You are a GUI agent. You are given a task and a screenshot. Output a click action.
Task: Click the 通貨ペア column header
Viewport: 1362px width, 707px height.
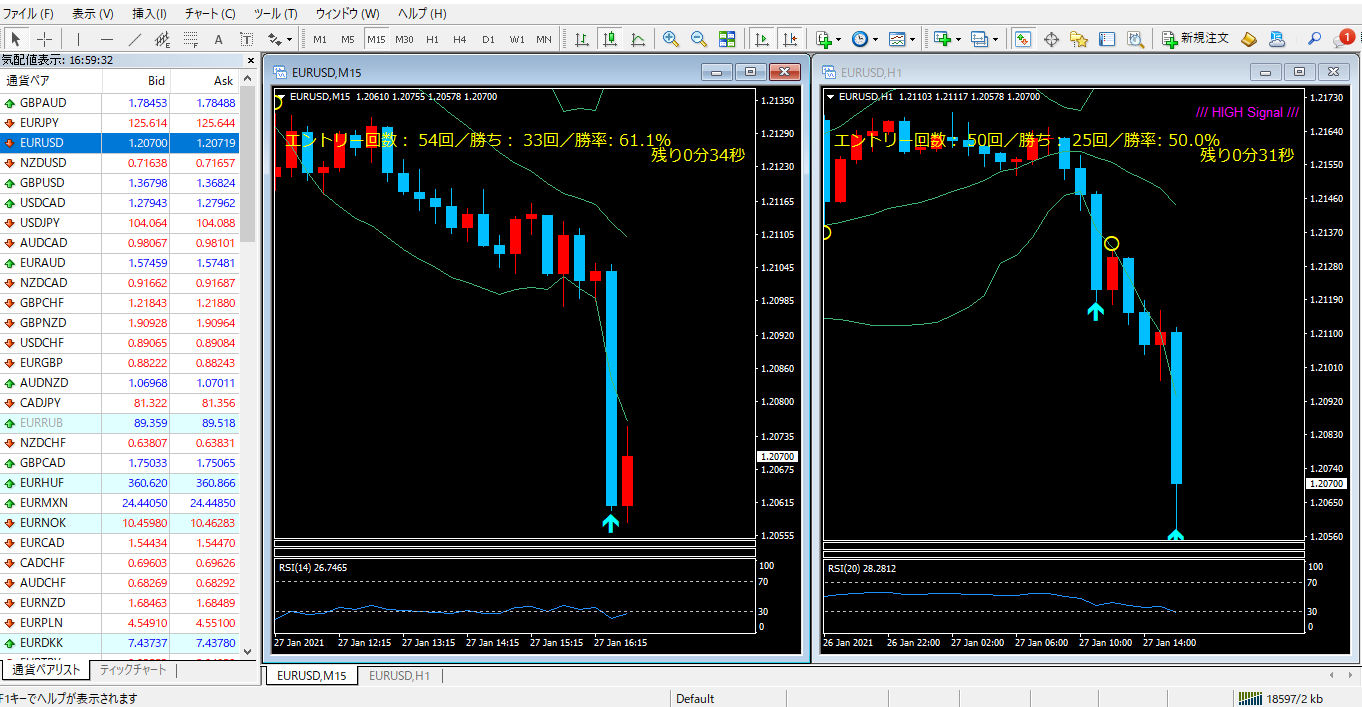coord(51,81)
